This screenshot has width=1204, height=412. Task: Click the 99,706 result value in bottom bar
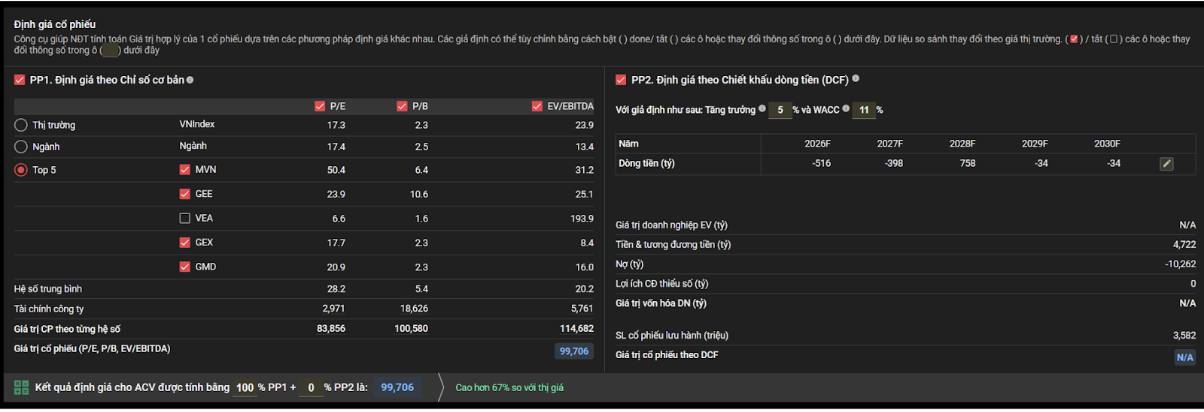point(397,388)
